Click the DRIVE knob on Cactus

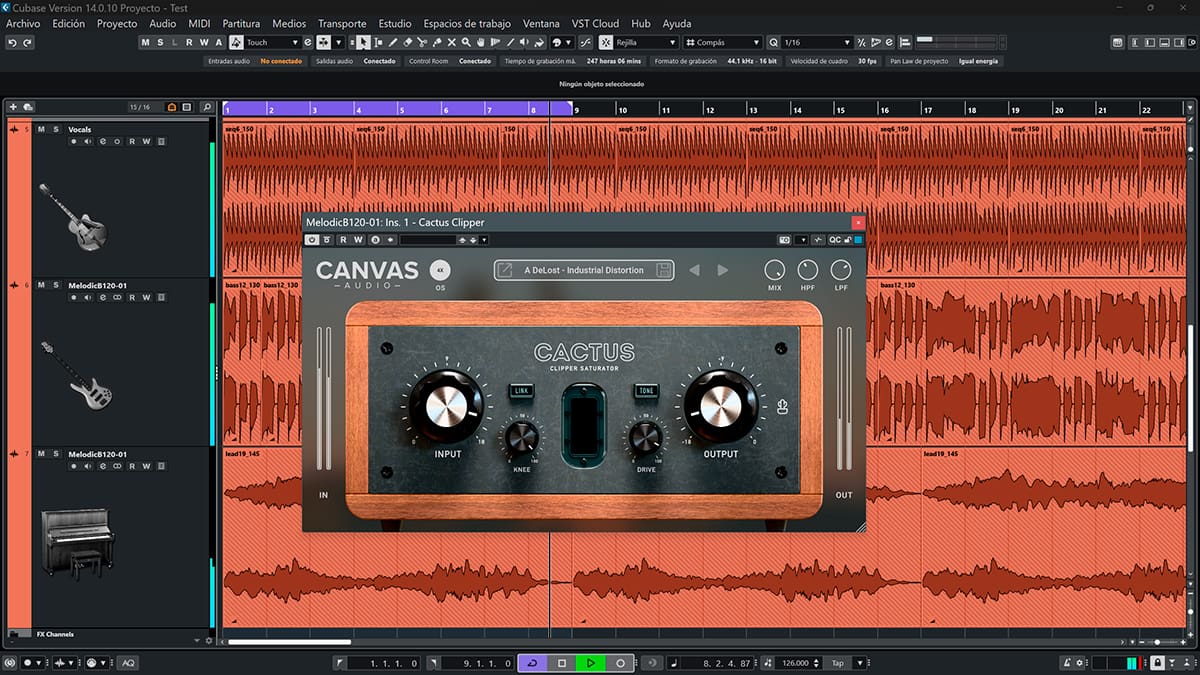click(645, 437)
